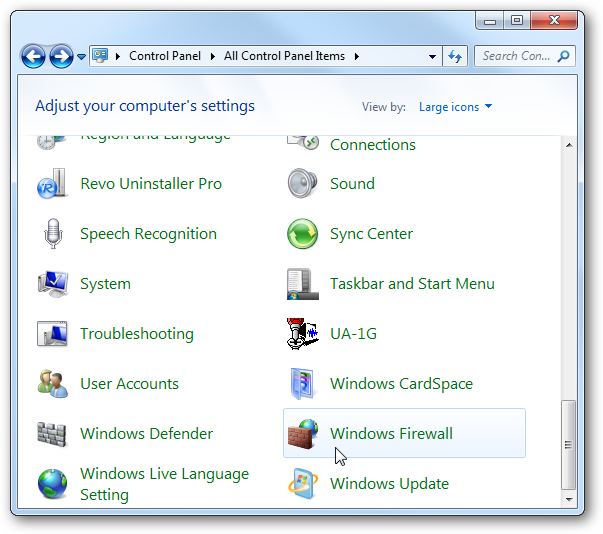Image resolution: width=603 pixels, height=534 pixels.
Task: Open the Speech Recognition microphone icon
Action: click(x=53, y=234)
